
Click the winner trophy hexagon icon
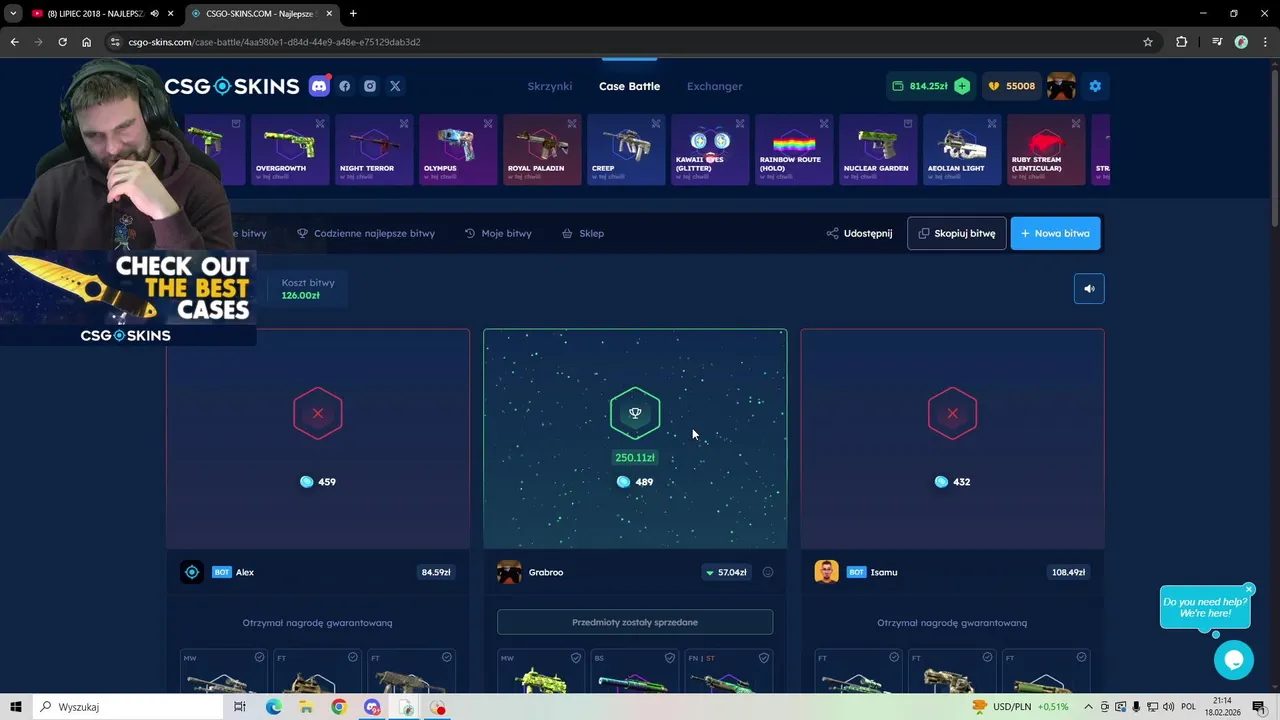[x=635, y=413]
